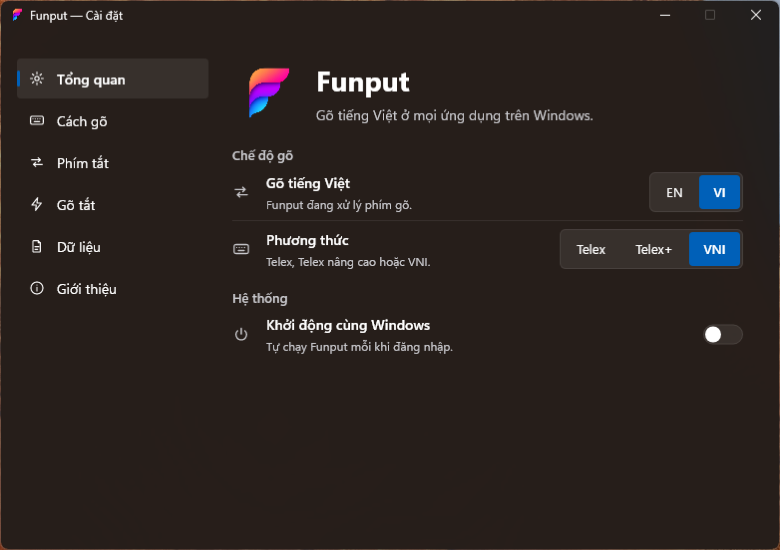Toggle Khởi động cùng Windows switch
The width and height of the screenshot is (780, 550).
click(723, 335)
